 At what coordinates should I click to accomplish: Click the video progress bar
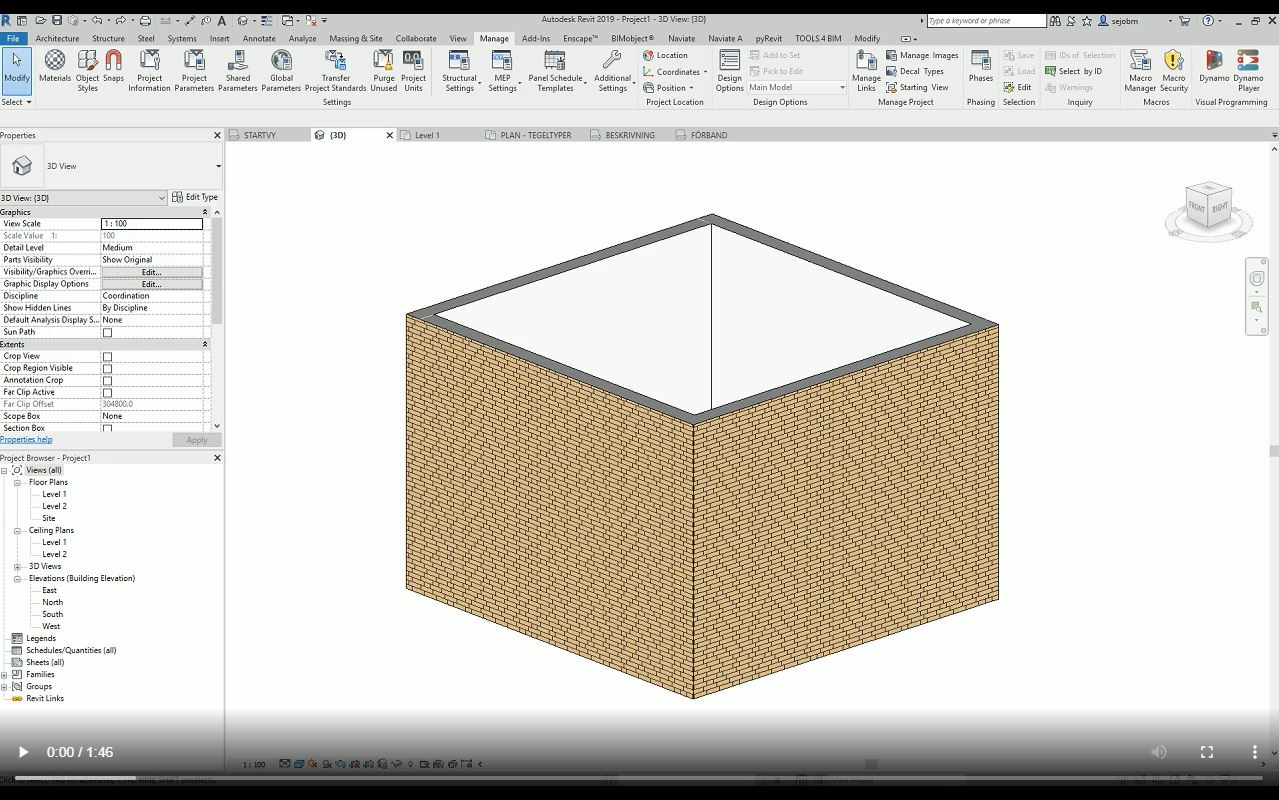coord(639,778)
